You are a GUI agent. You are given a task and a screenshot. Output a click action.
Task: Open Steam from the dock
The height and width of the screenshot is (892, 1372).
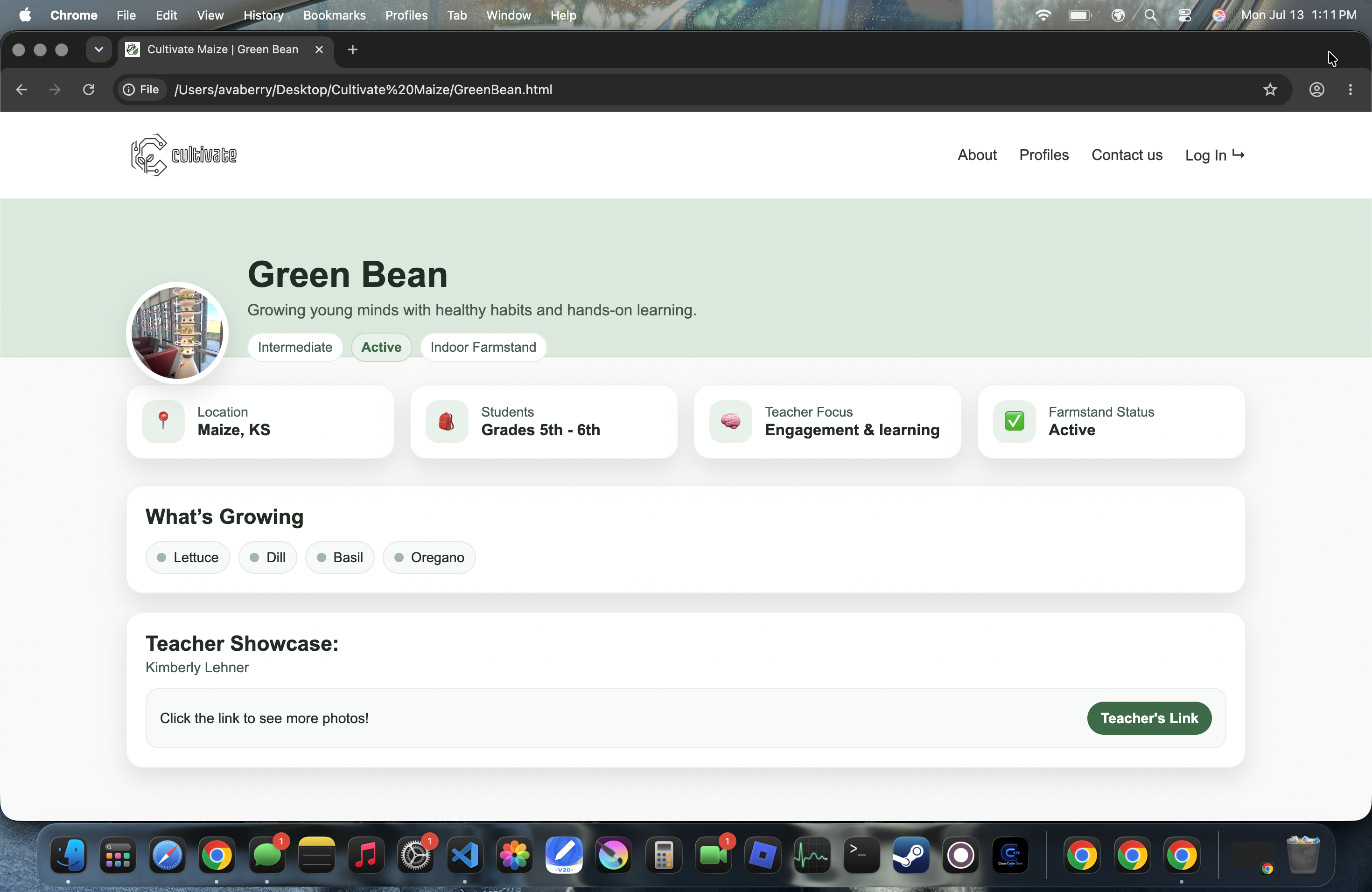911,855
